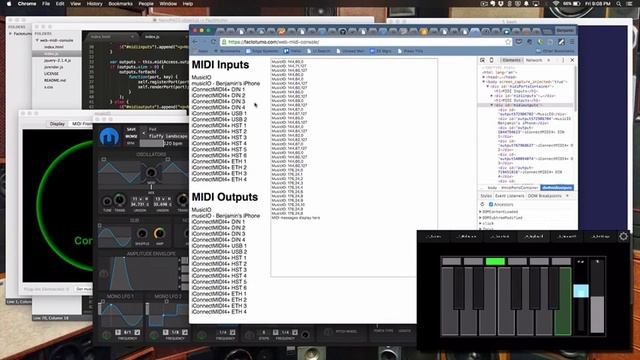This screenshot has height=360, width=640.
Task: Expand the head element in DOM tree
Action: tap(484, 77)
